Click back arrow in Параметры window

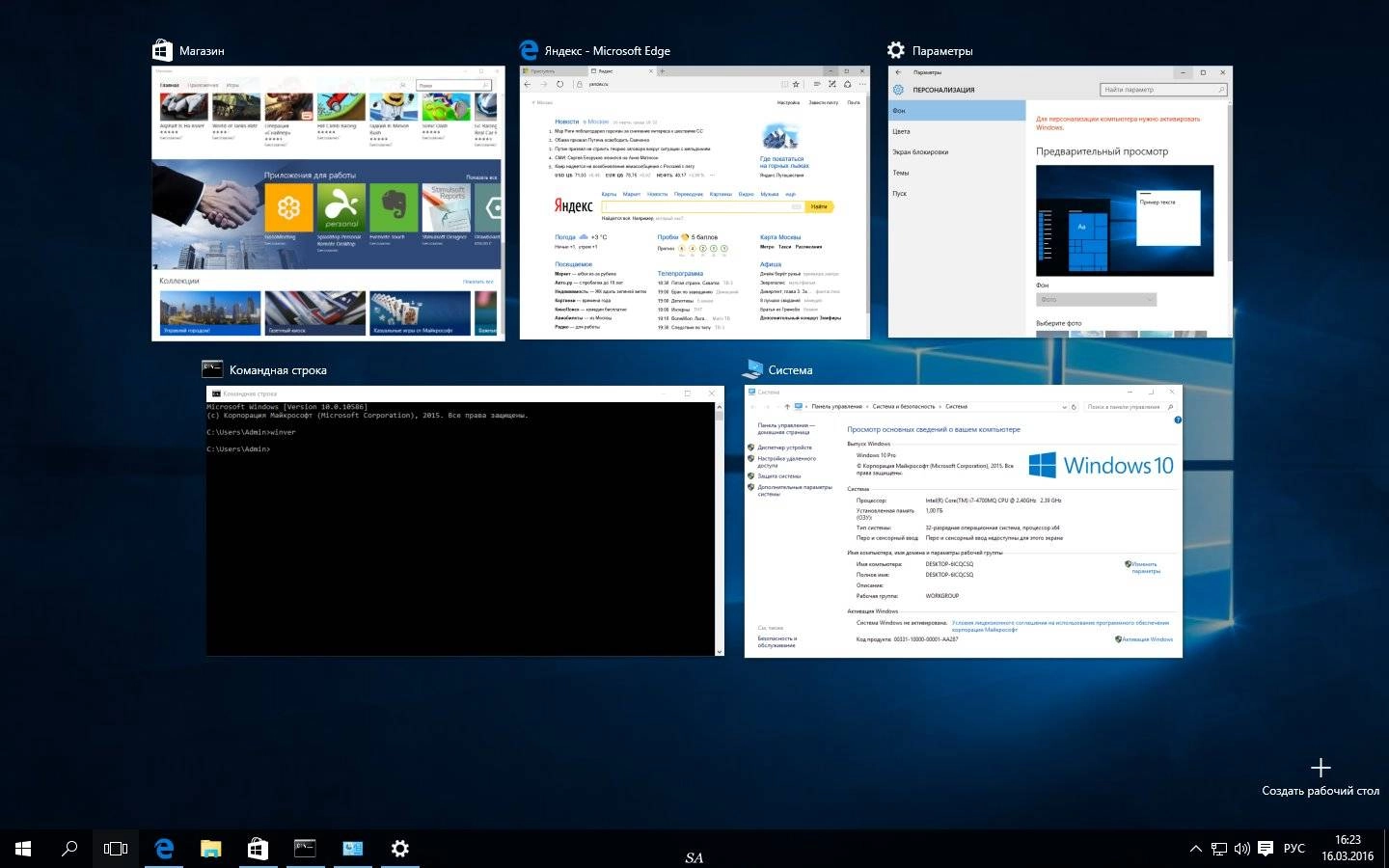(898, 72)
